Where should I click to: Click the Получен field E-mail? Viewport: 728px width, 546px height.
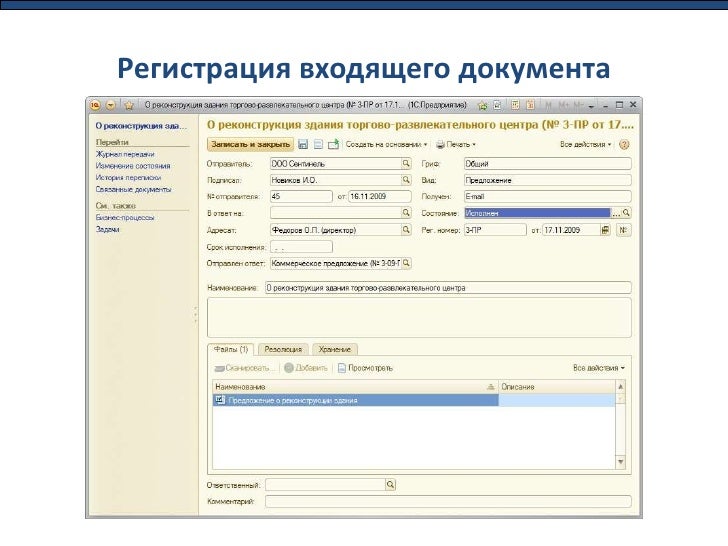tap(547, 196)
